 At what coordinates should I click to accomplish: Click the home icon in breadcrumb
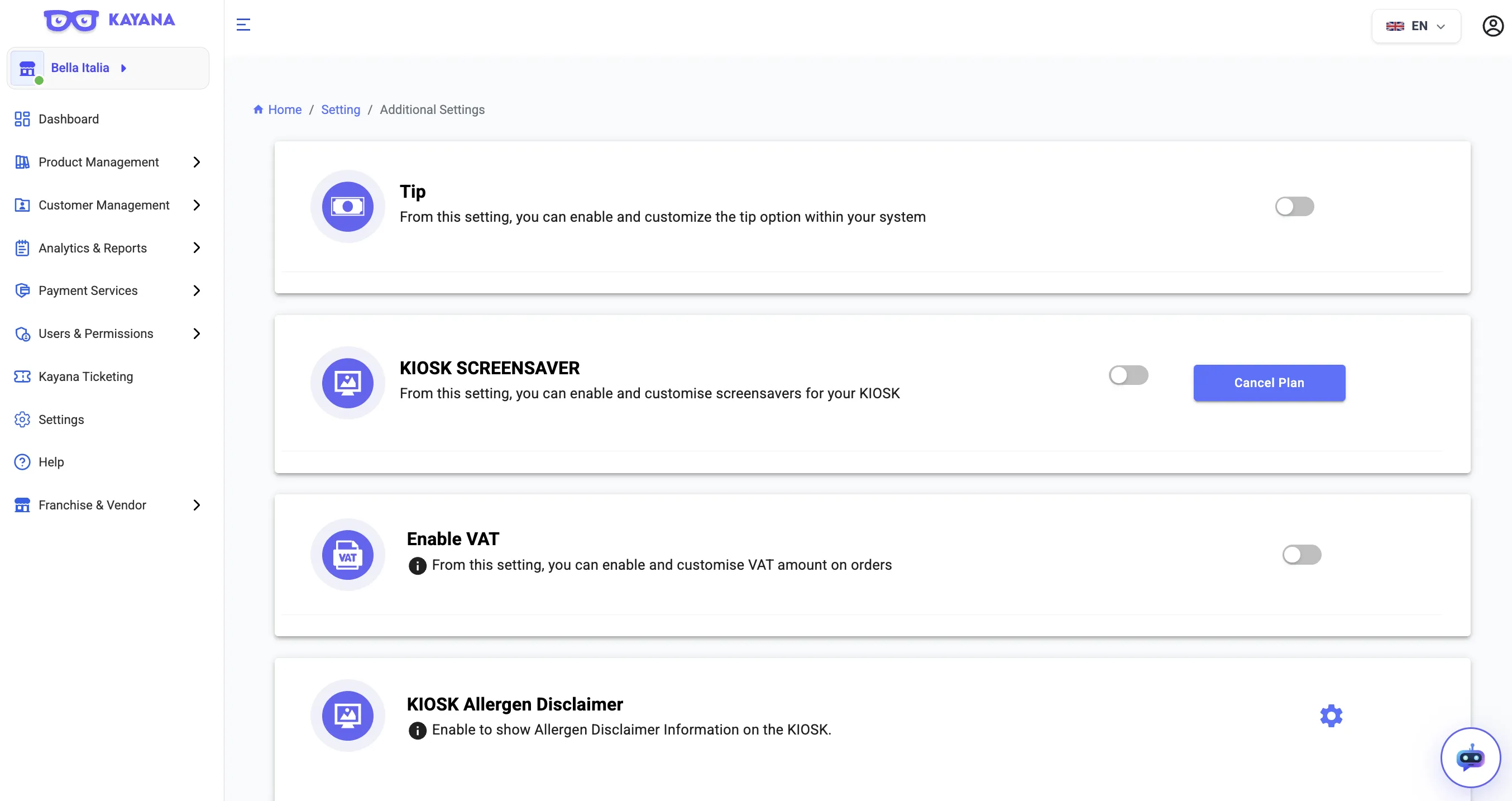tap(259, 109)
